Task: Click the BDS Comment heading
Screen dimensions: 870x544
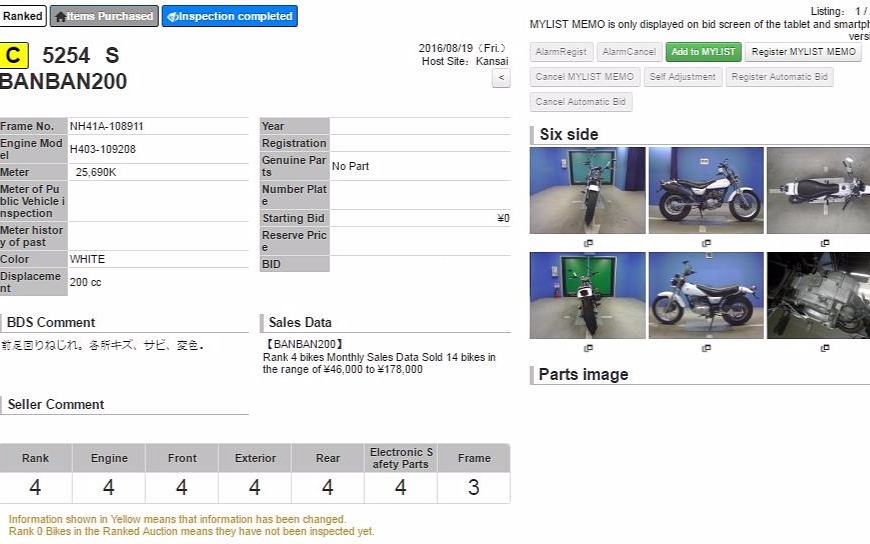Action: [51, 323]
